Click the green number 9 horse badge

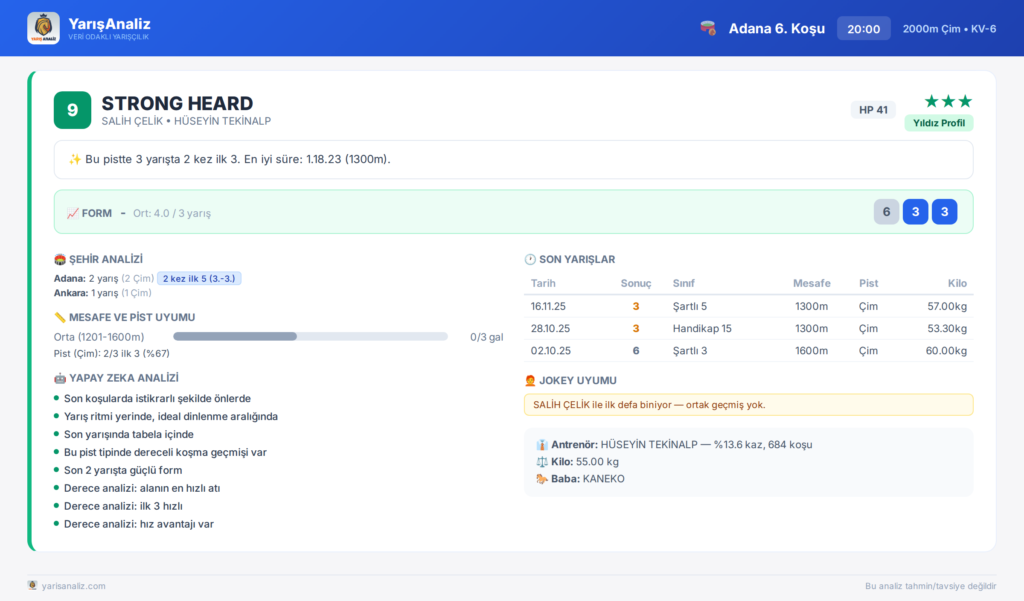72,110
